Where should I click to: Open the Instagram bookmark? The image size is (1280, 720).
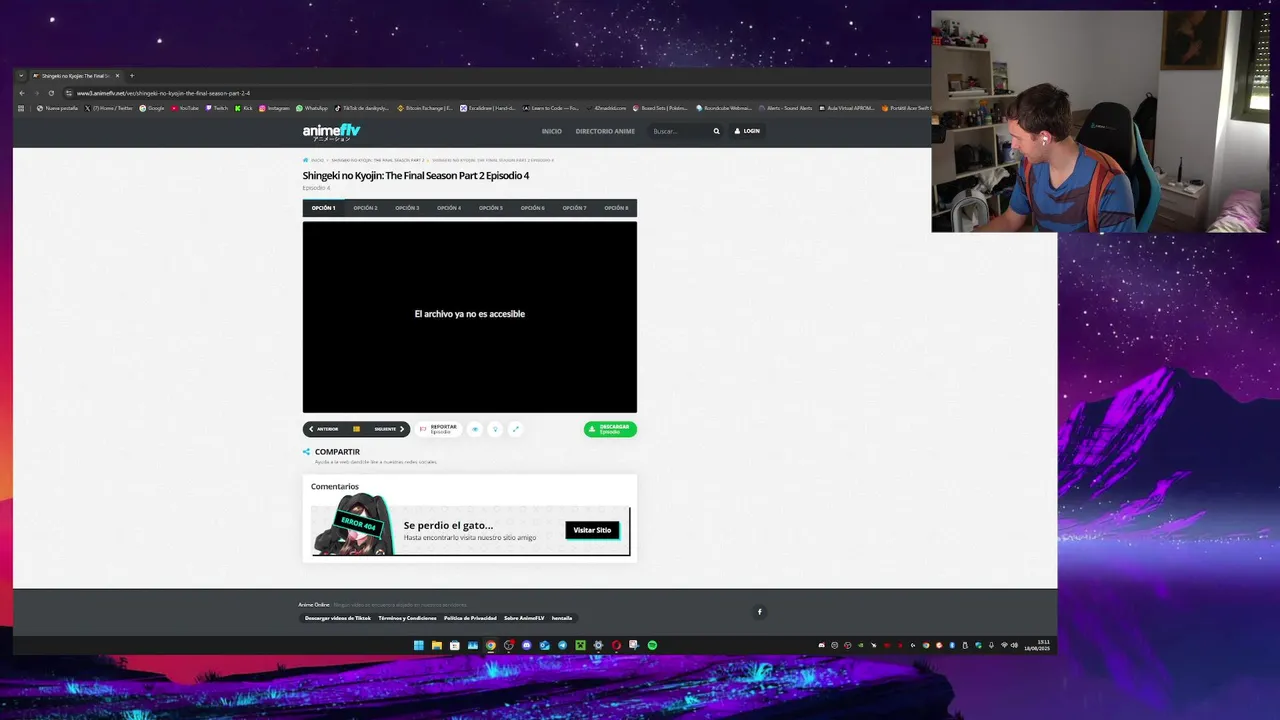pos(275,108)
